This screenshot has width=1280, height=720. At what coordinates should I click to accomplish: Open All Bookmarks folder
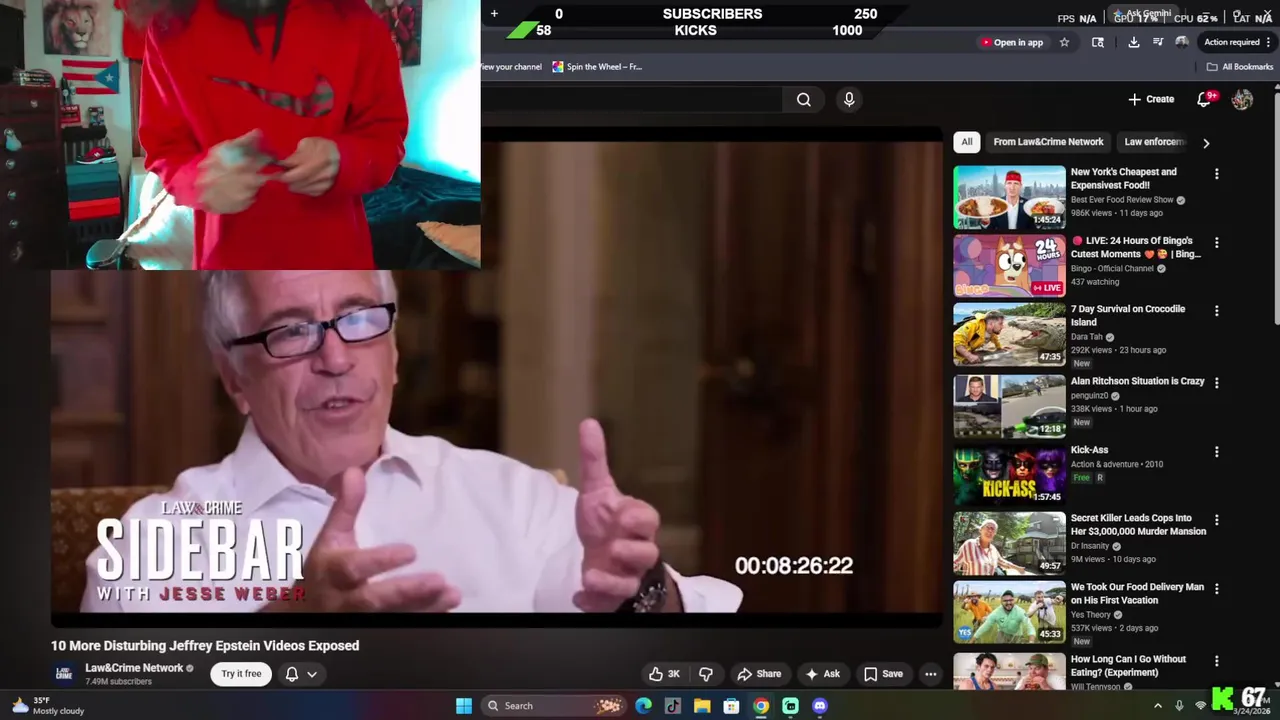tap(1240, 67)
